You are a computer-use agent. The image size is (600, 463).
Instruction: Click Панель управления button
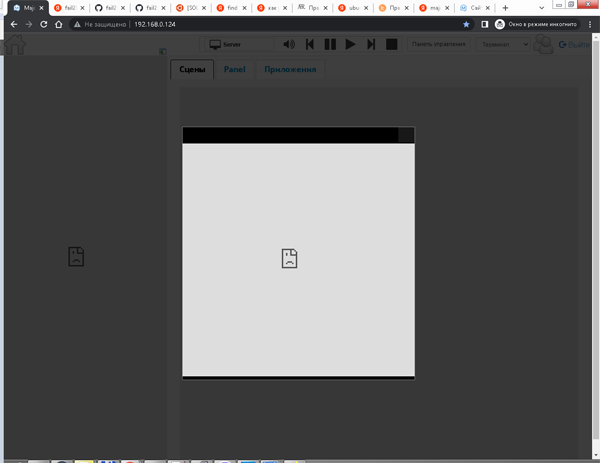point(438,44)
